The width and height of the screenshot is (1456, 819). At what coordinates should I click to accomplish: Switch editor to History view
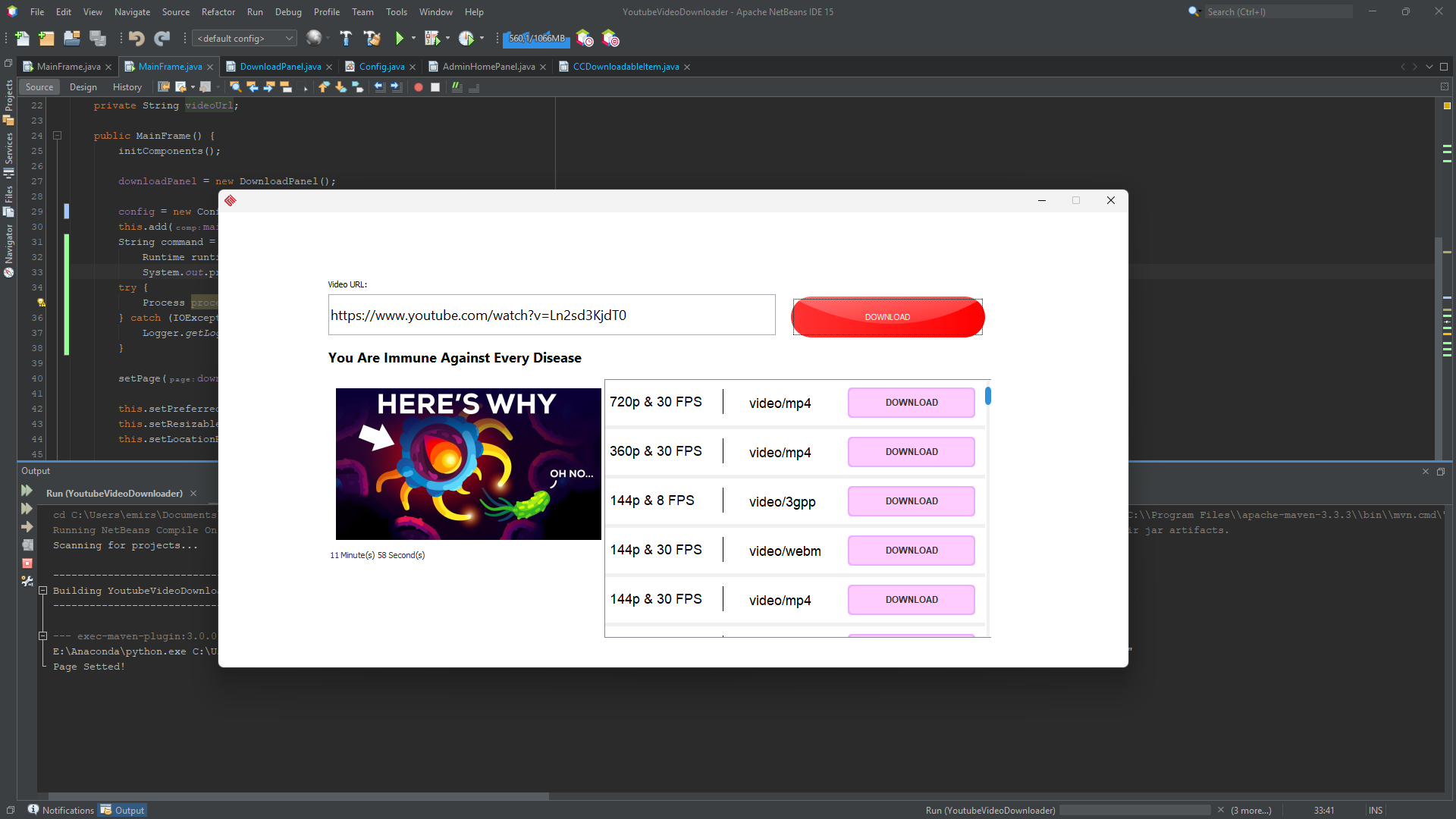pyautogui.click(x=127, y=87)
